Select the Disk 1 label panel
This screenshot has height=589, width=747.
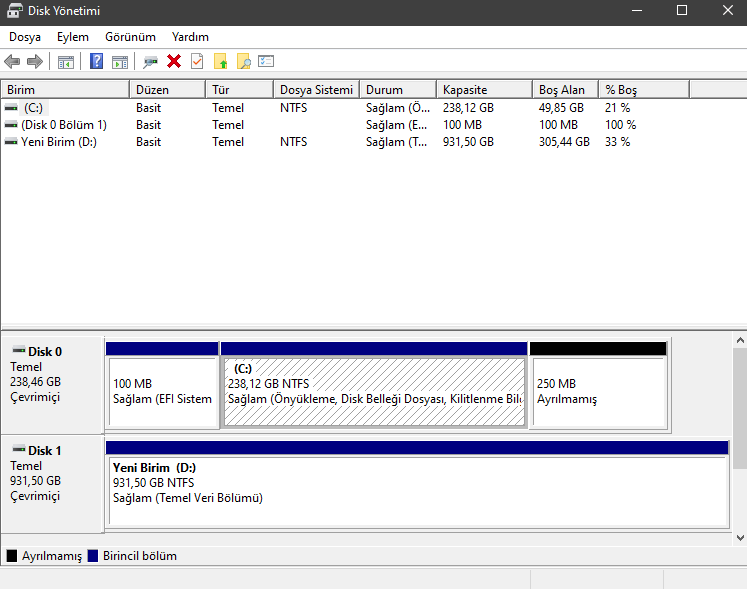click(52, 484)
